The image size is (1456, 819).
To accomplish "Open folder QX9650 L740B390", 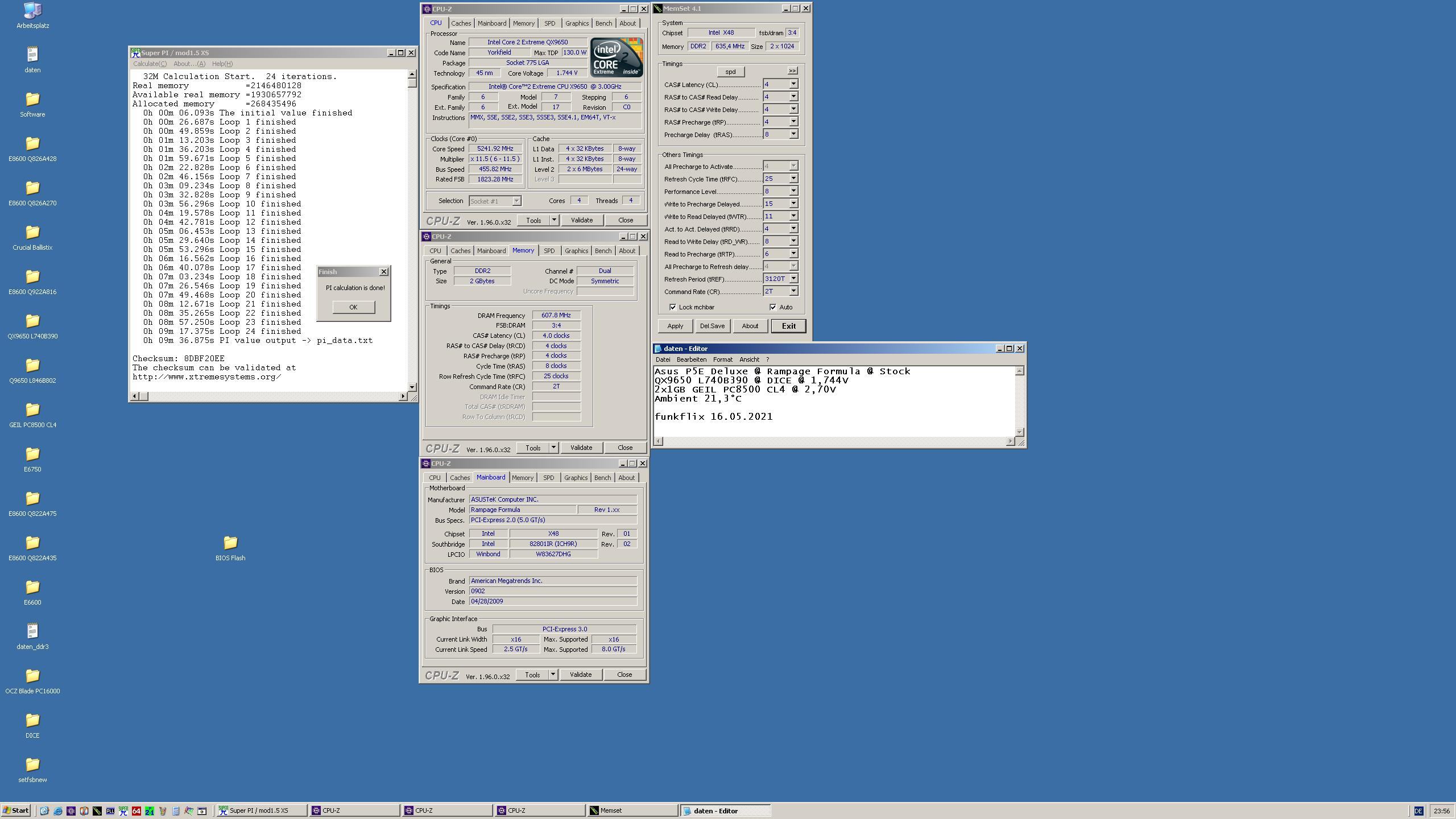I will click(x=32, y=326).
